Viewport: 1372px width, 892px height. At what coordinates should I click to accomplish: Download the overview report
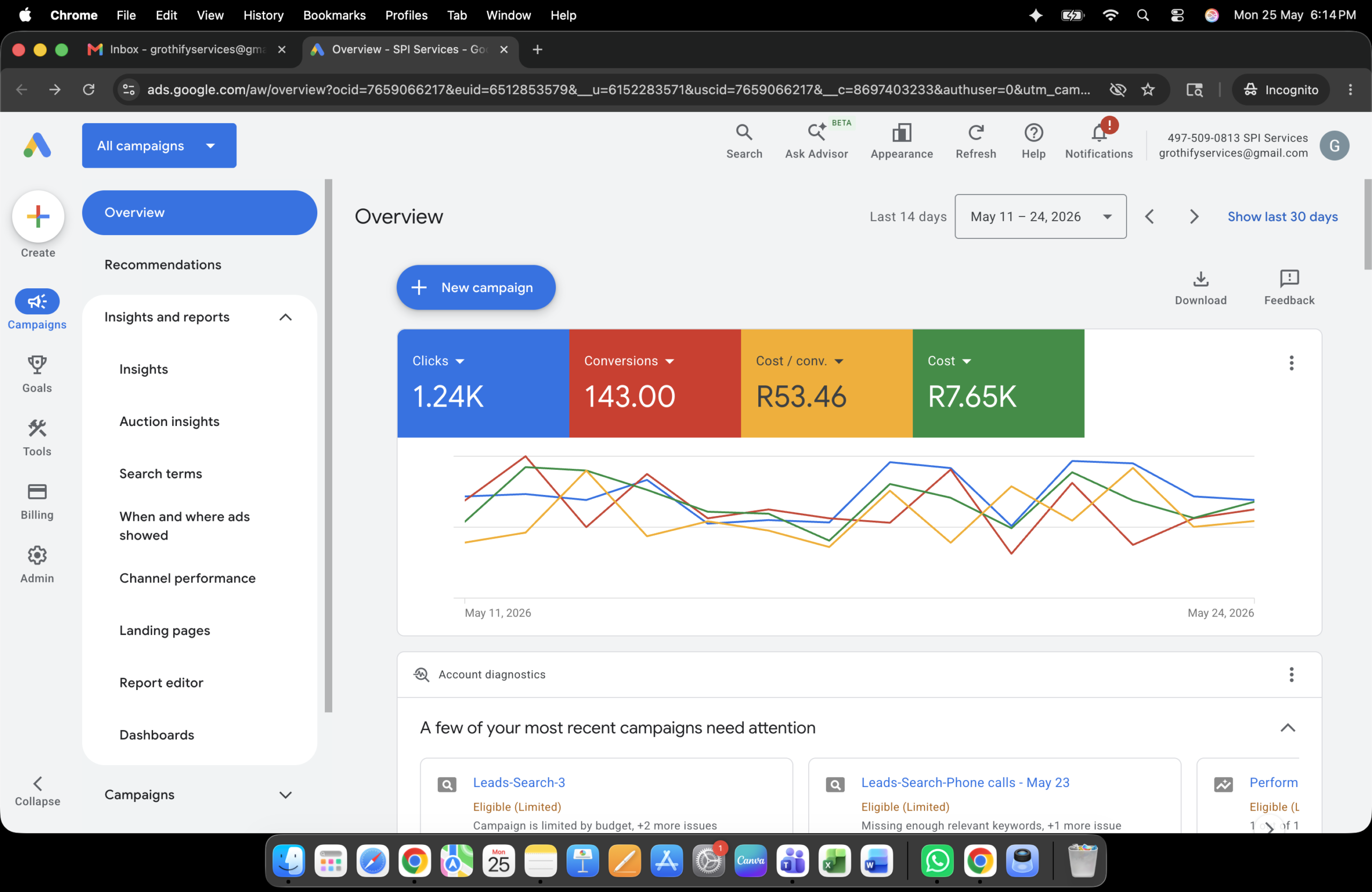click(1200, 288)
